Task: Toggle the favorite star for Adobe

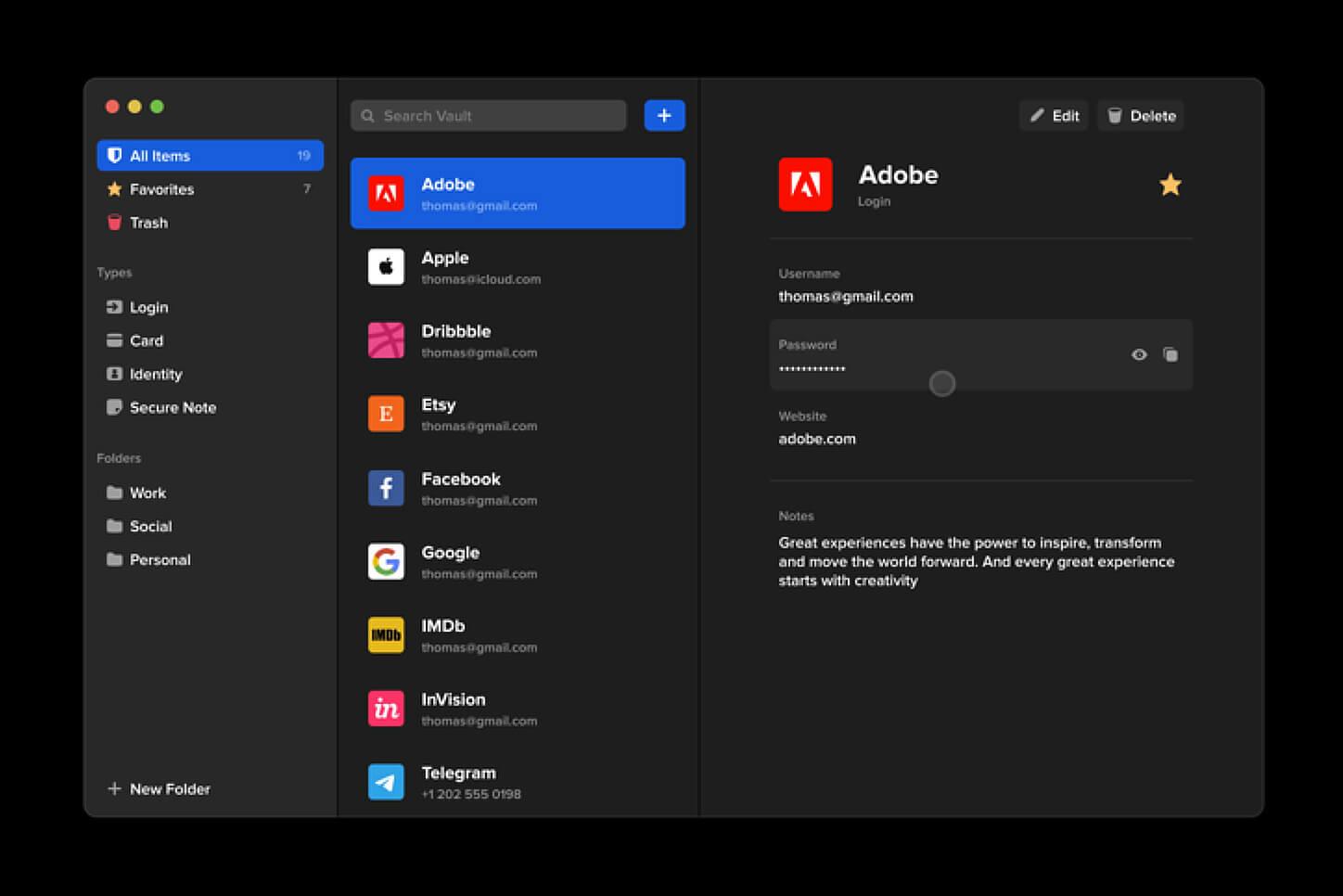Action: coord(1170,185)
